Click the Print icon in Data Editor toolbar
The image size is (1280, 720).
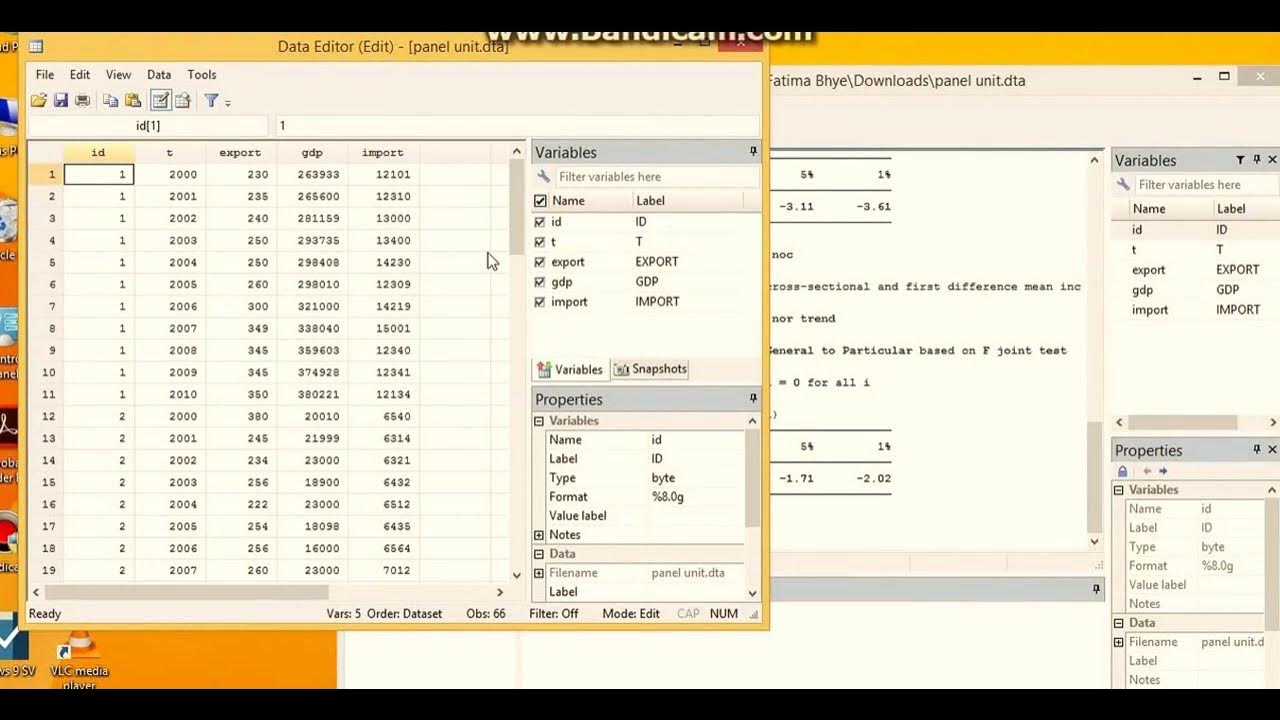[82, 101]
